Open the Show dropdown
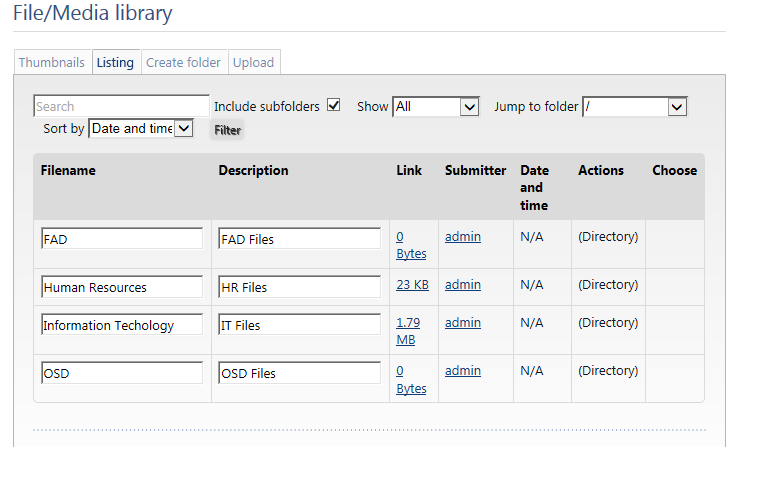Image resolution: width=768 pixels, height=480 pixels. (436, 106)
